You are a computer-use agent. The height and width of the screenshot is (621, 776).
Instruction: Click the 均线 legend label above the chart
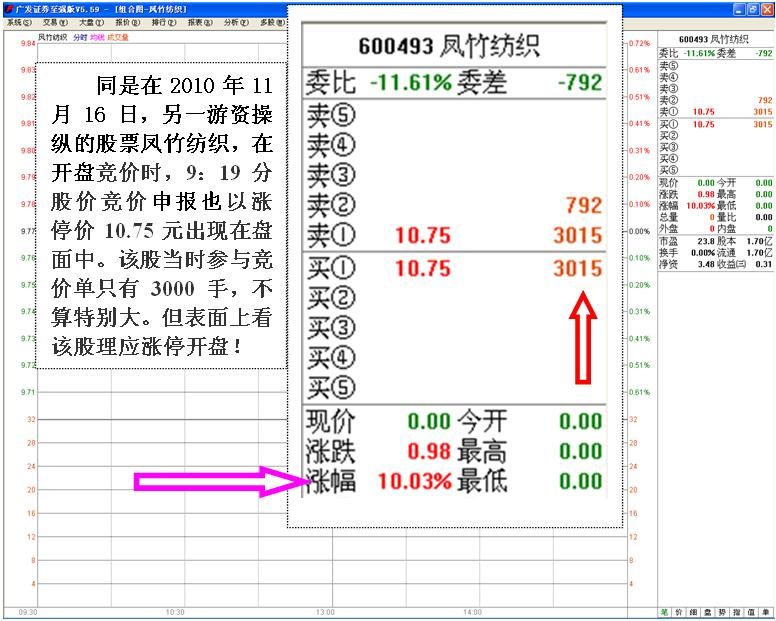pos(97,37)
